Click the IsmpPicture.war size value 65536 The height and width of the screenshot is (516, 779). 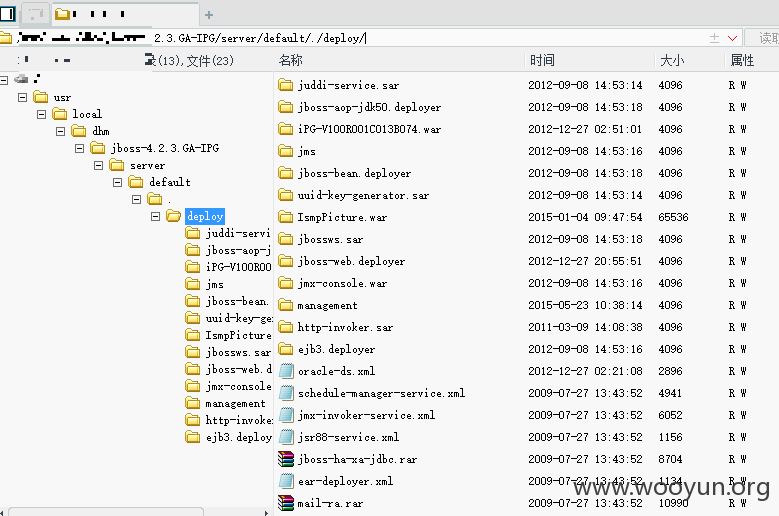673,217
